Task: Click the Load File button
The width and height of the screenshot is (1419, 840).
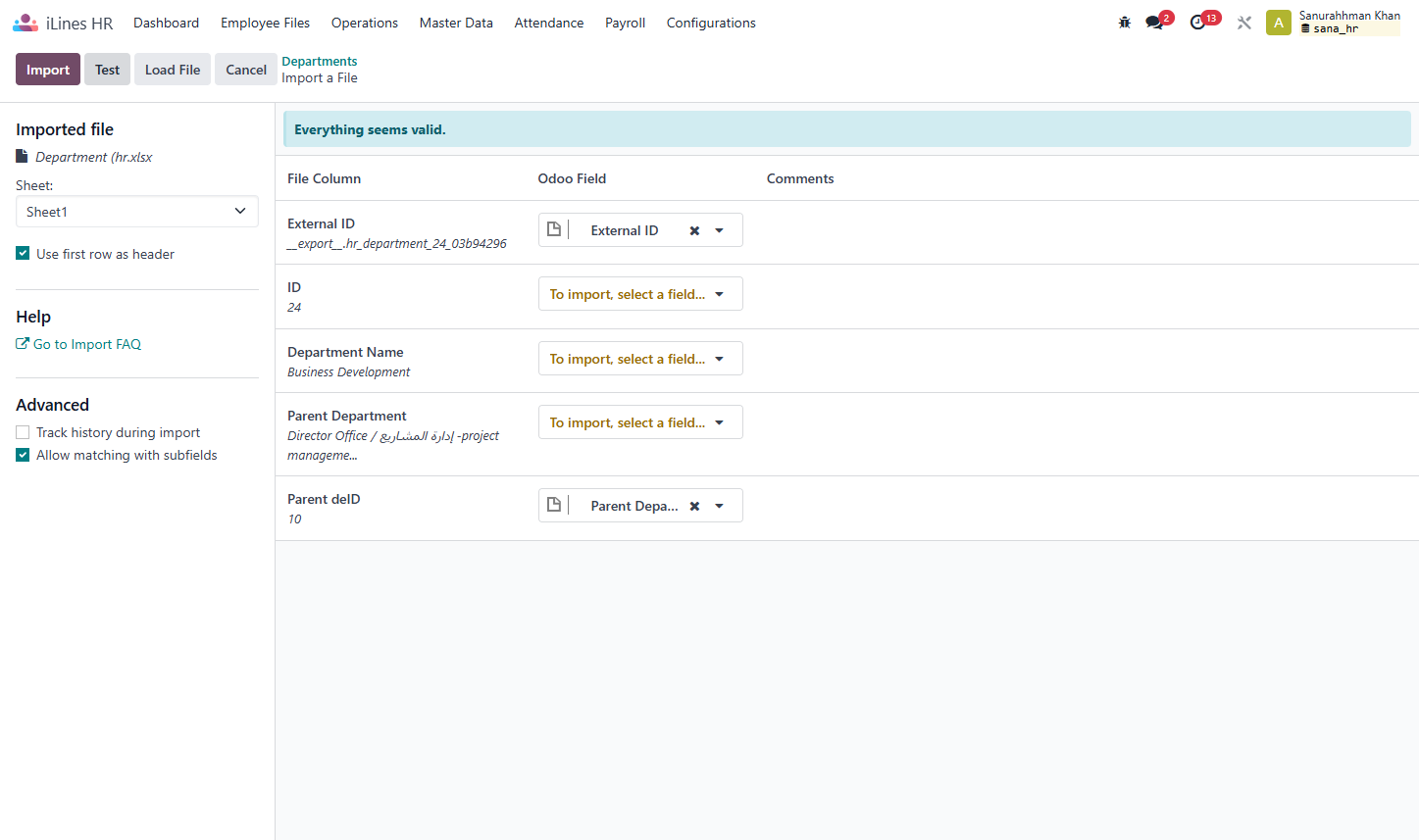Action: pyautogui.click(x=173, y=70)
